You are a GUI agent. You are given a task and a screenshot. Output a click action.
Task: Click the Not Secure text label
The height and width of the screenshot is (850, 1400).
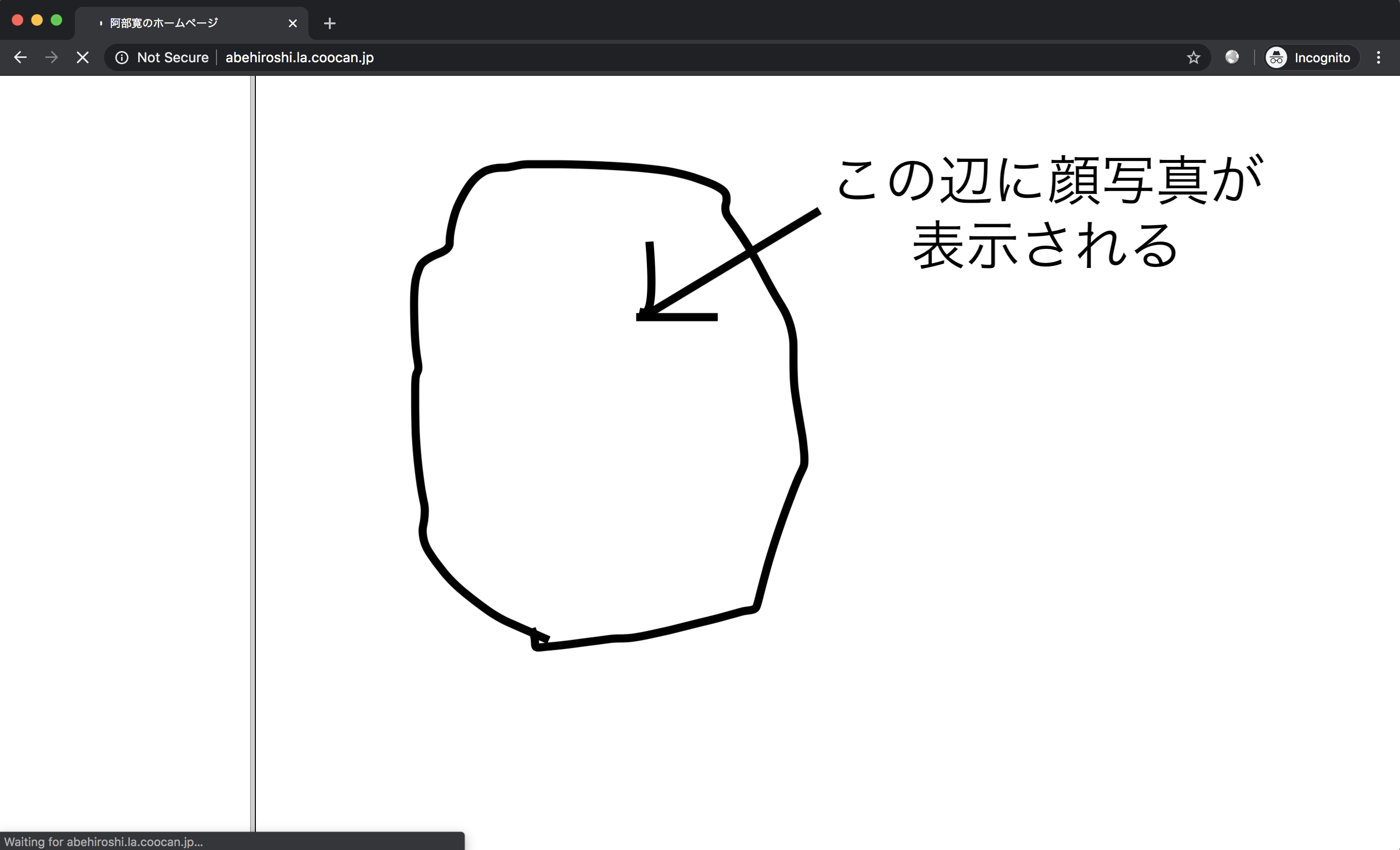172,57
